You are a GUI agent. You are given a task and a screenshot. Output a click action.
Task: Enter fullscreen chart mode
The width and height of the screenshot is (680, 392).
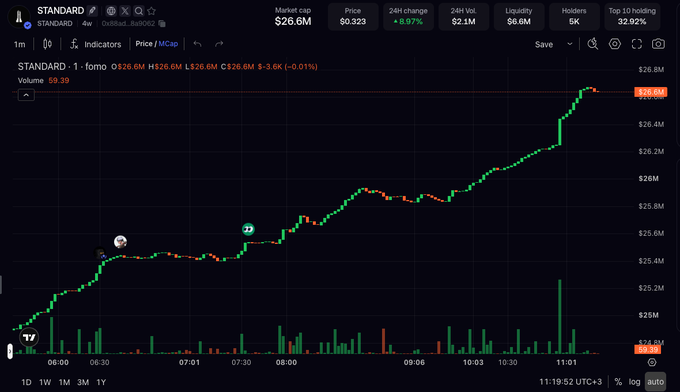pos(637,44)
